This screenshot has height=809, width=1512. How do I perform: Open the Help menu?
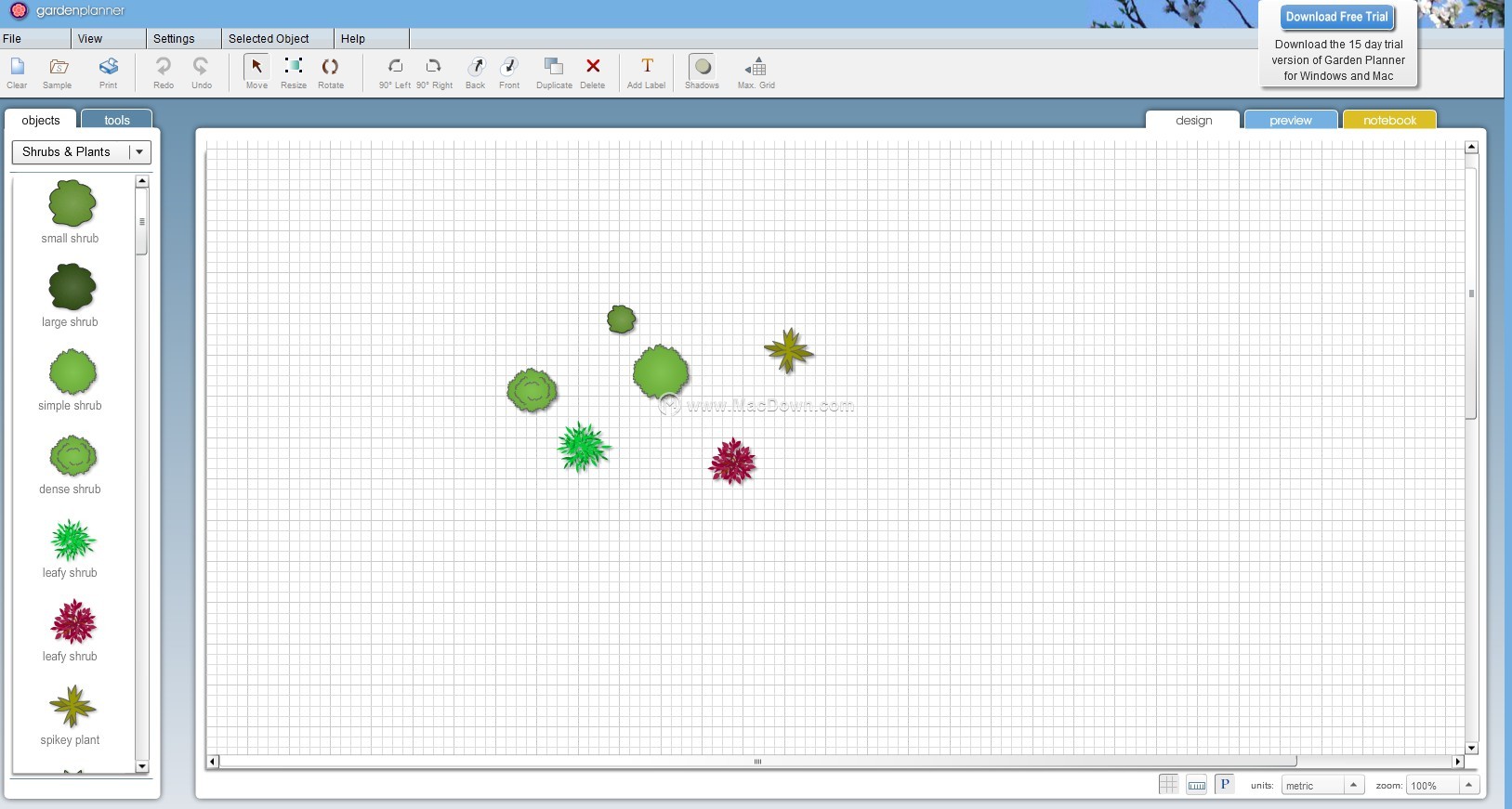pos(353,39)
